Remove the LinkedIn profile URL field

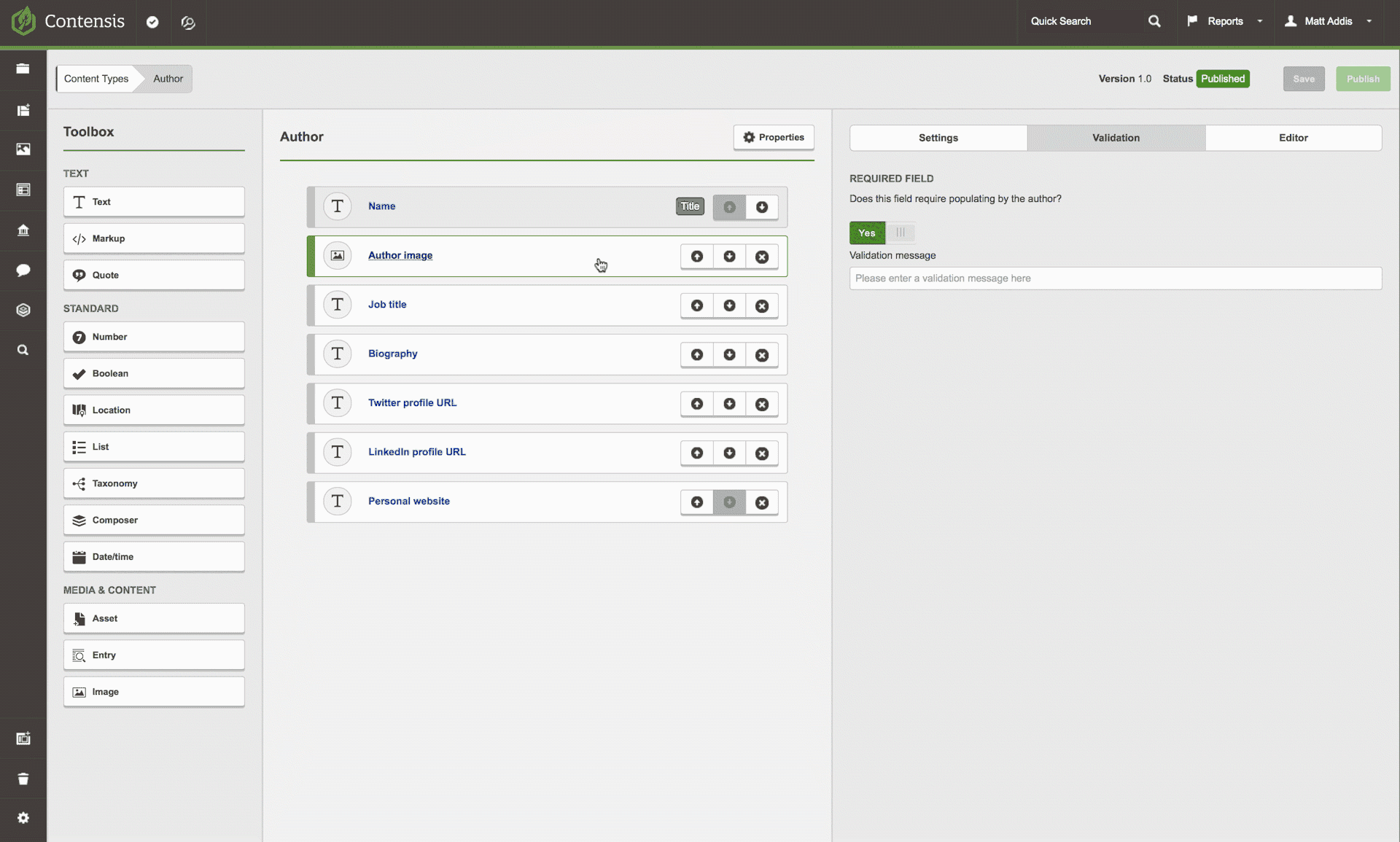pos(762,453)
